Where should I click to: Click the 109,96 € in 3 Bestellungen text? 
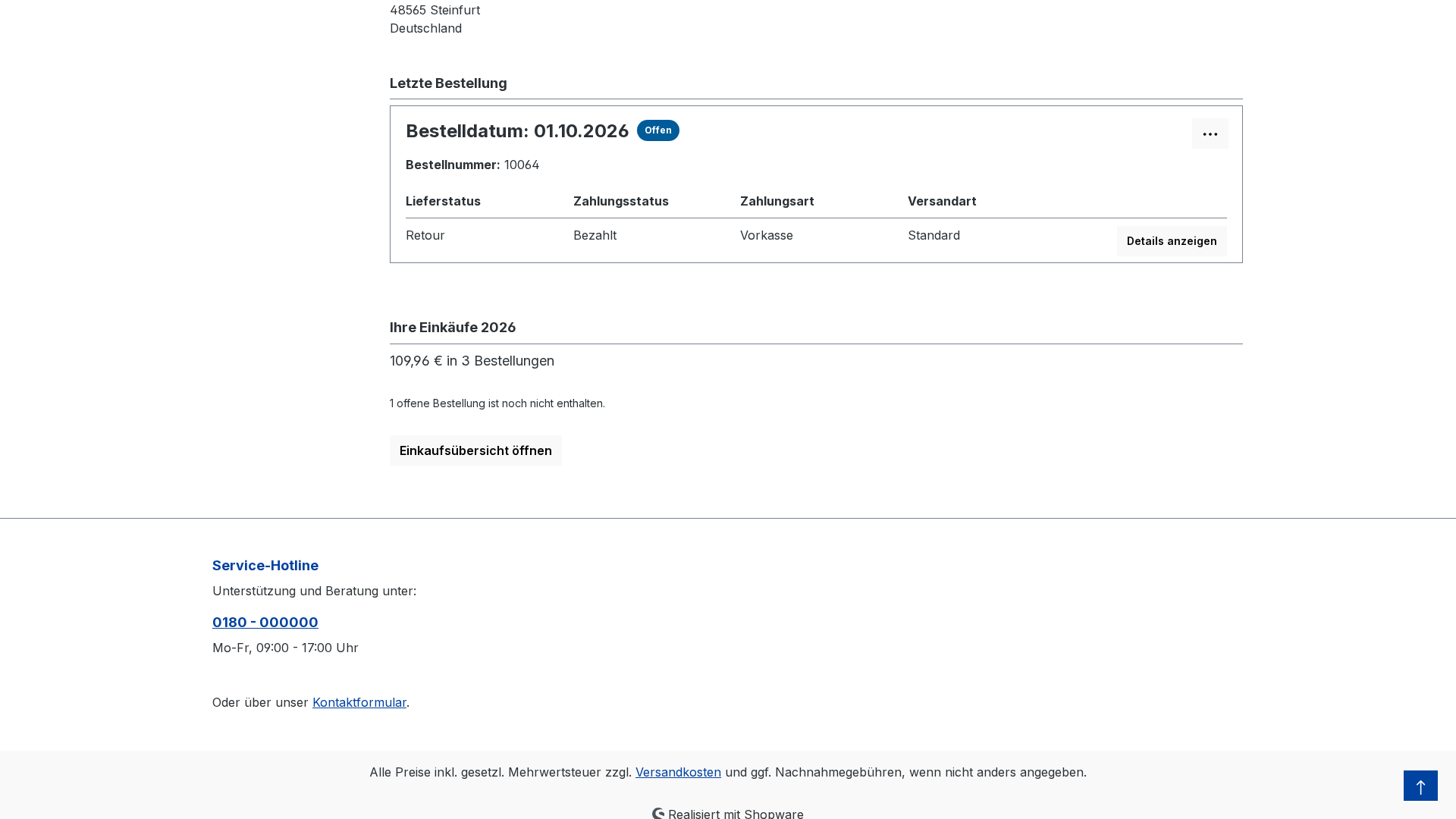click(x=472, y=361)
